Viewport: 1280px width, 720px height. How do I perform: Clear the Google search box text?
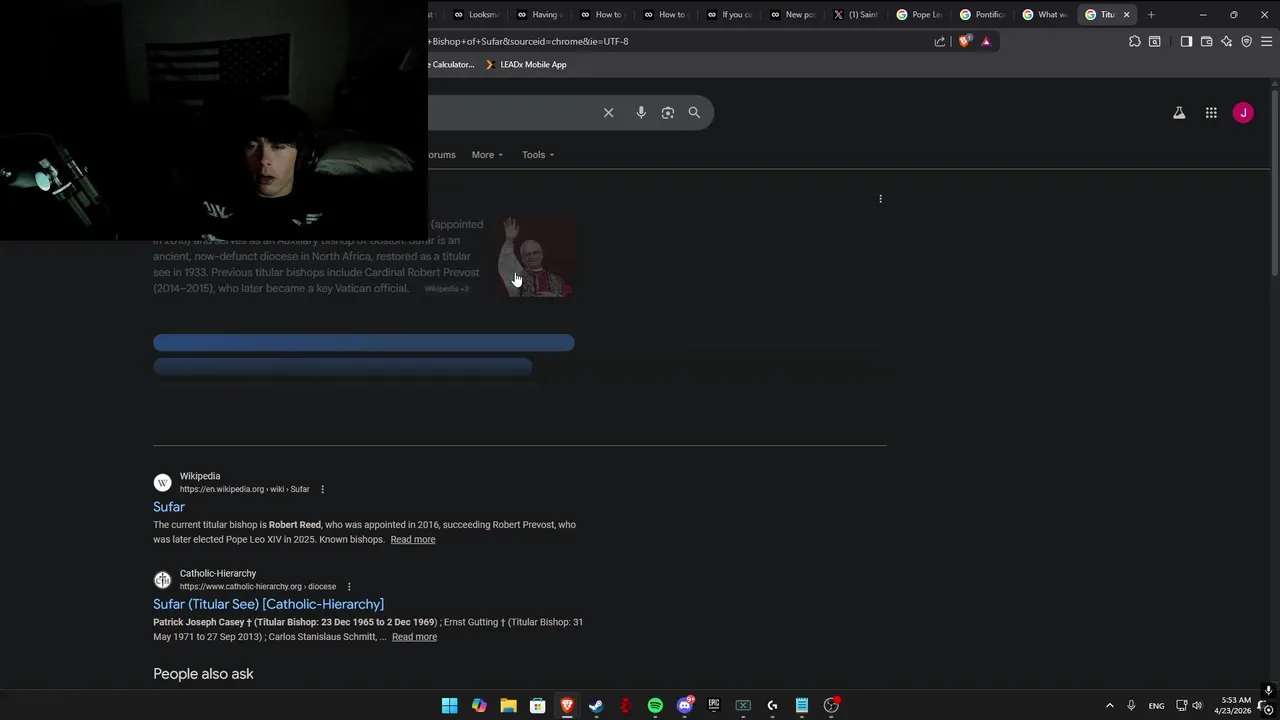pos(608,113)
